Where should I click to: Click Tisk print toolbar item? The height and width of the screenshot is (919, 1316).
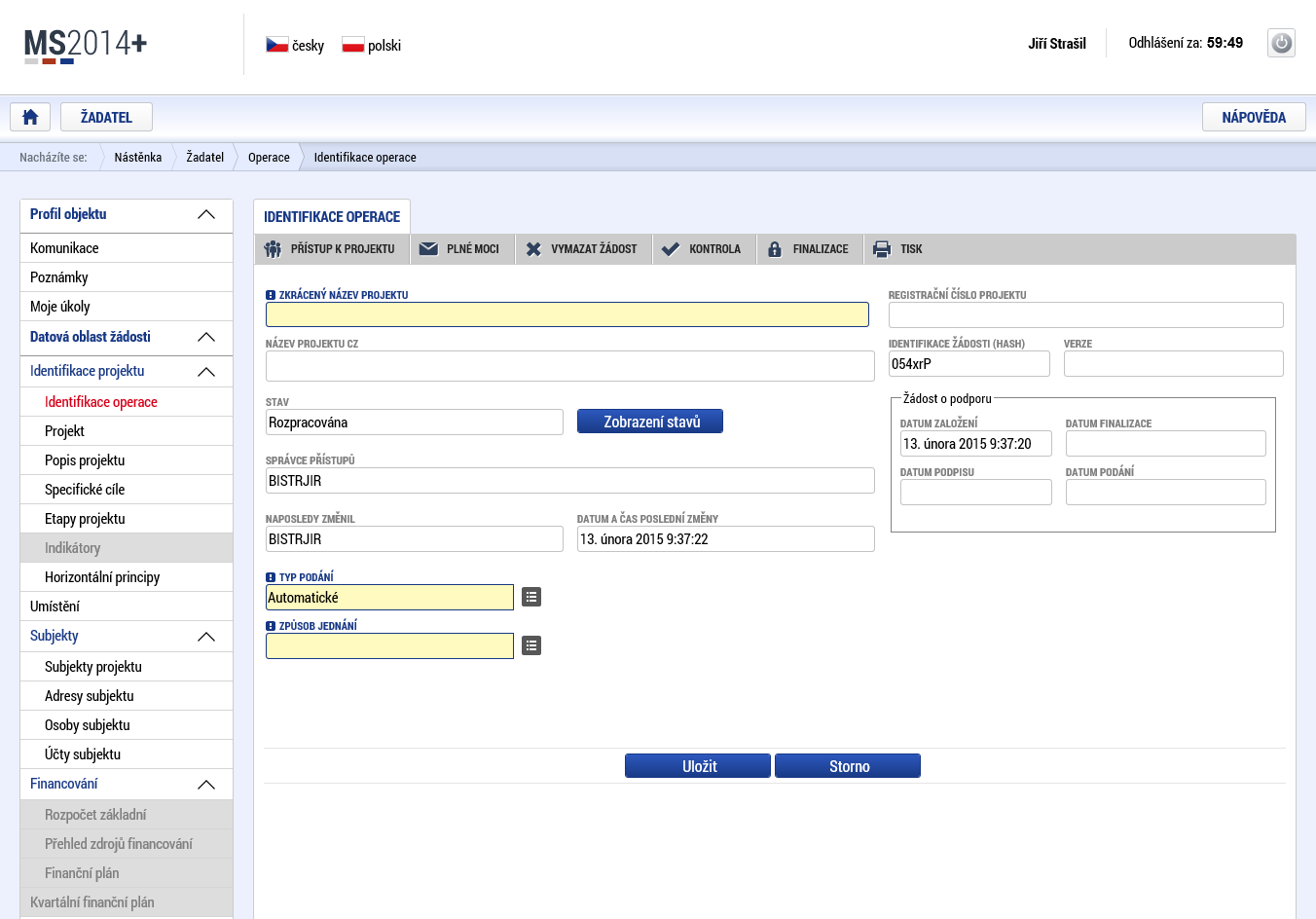[x=899, y=249]
